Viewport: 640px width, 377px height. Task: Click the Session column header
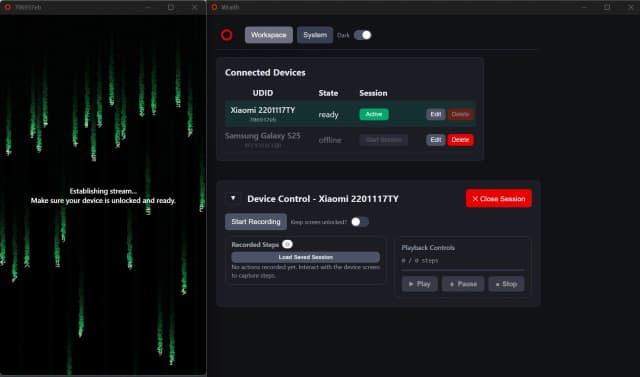click(373, 93)
